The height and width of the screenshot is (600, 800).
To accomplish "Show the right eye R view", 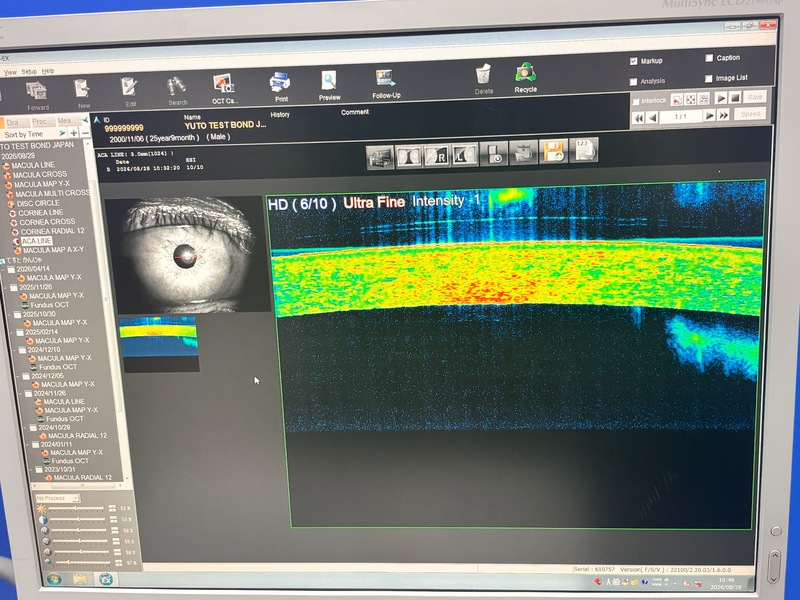I will (437, 156).
